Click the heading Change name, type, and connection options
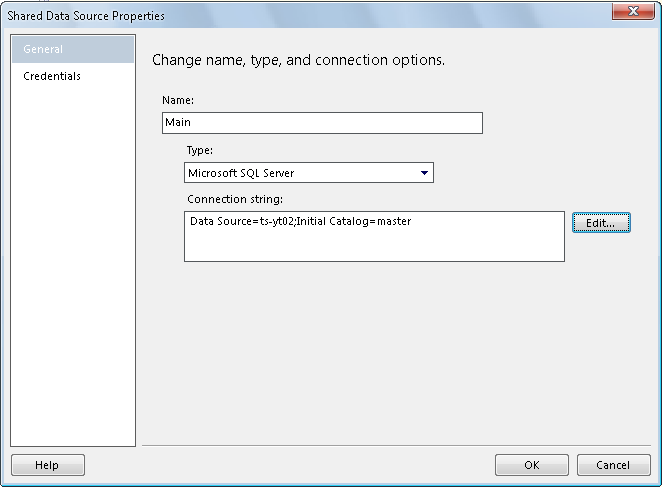Screen dimensions: 662x487 [298, 60]
